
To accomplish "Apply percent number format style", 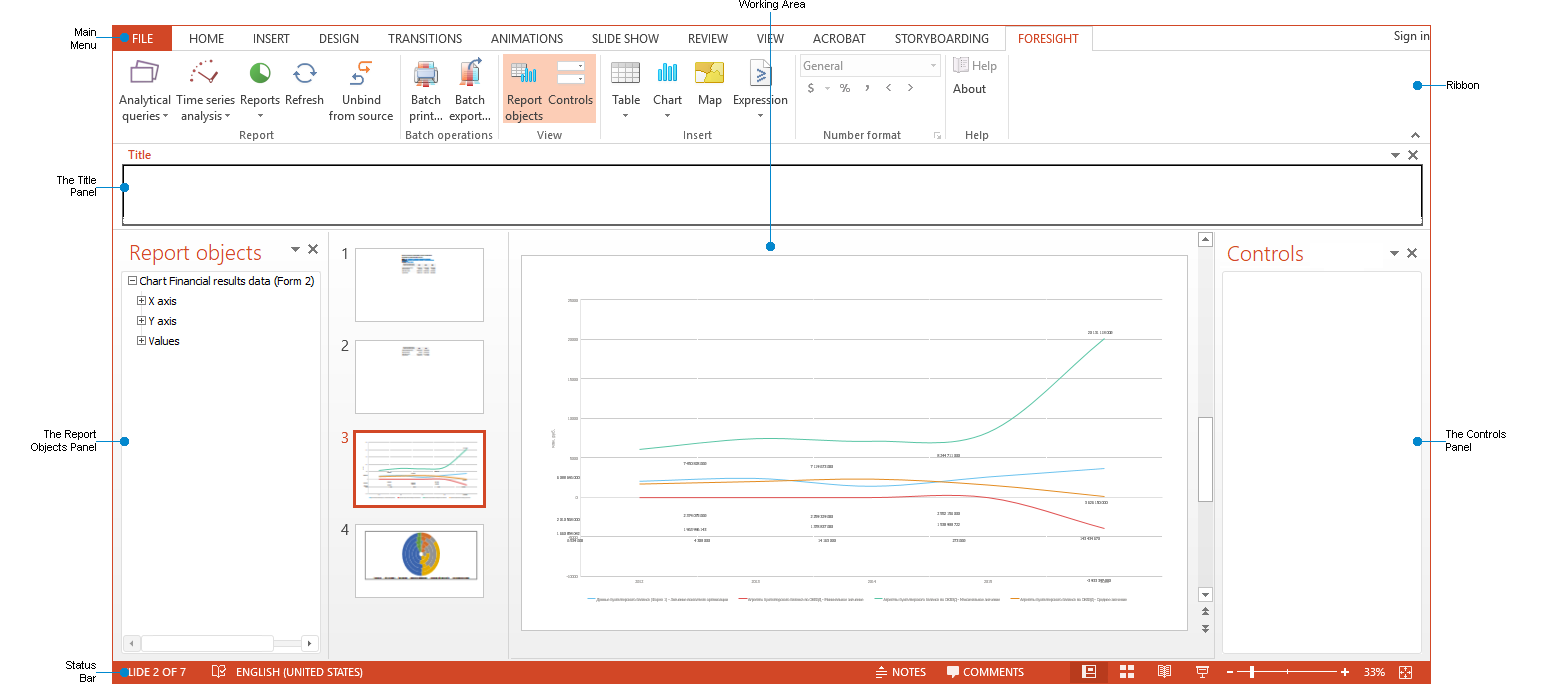I will coord(844,88).
